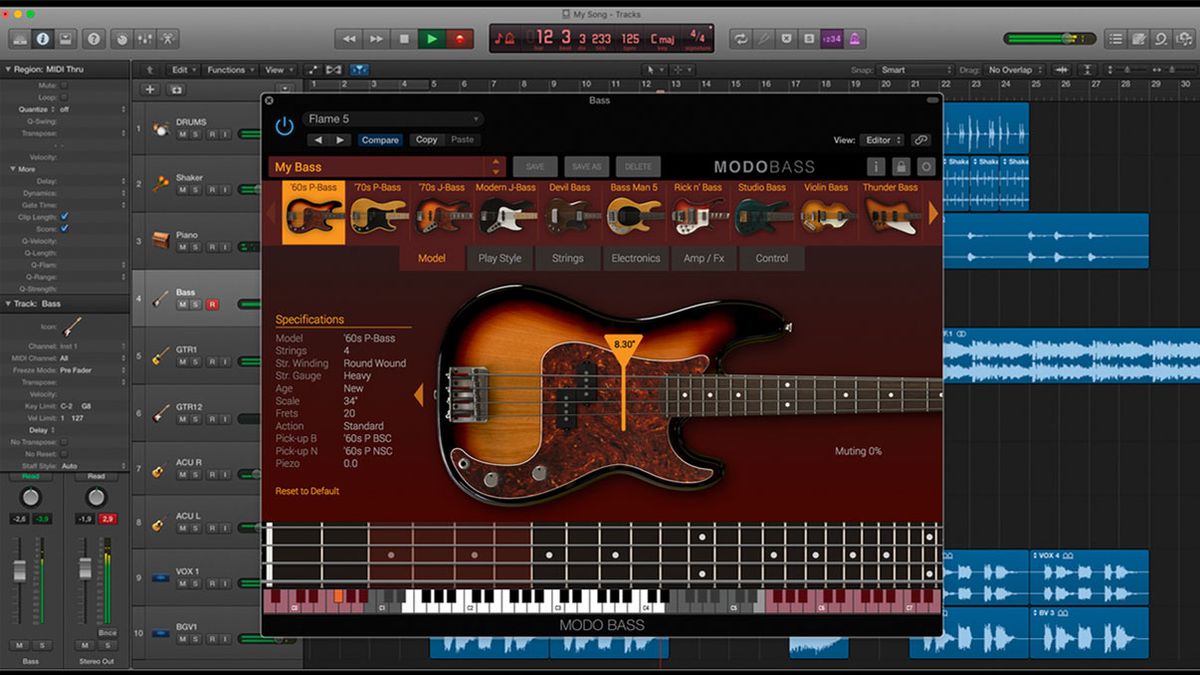The height and width of the screenshot is (675, 1200).
Task: Open the Snap Smart dropdown
Action: [x=915, y=70]
